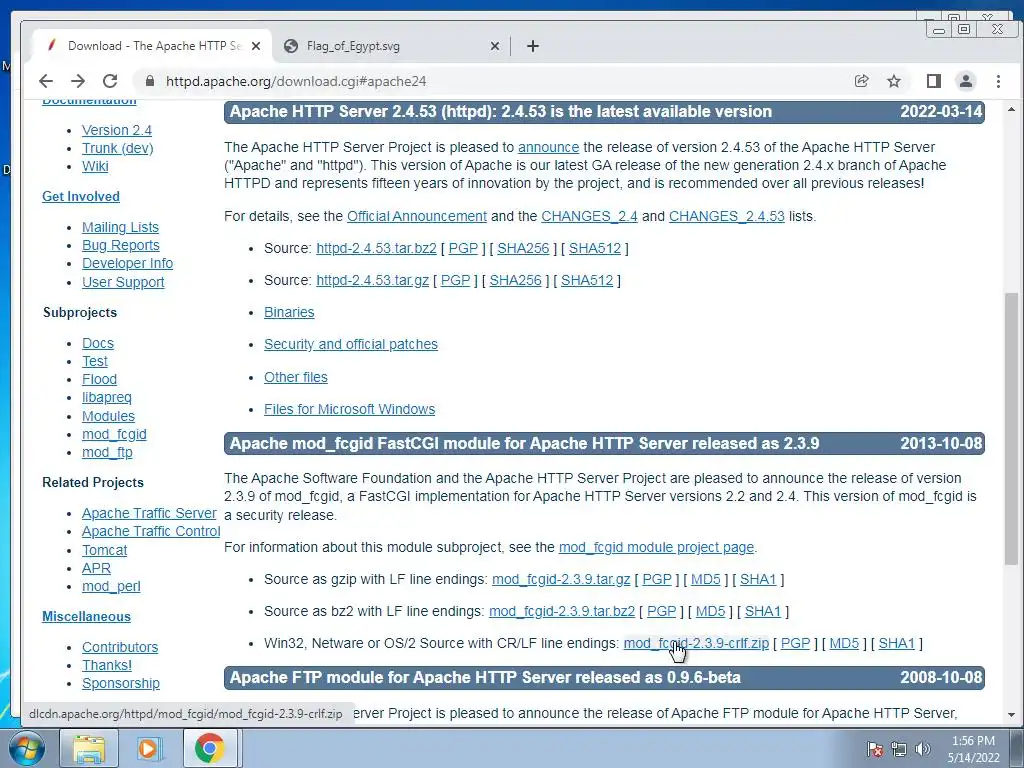Open the mod_fcgid module project page link
The height and width of the screenshot is (768, 1024).
tap(656, 547)
